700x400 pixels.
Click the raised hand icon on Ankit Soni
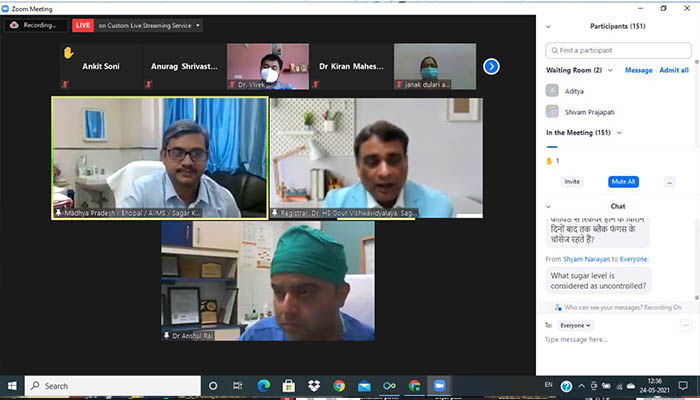pos(68,53)
